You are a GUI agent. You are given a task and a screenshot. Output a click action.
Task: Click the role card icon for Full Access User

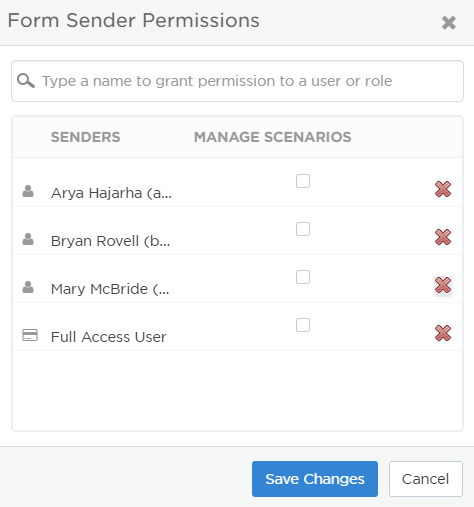tap(30, 335)
